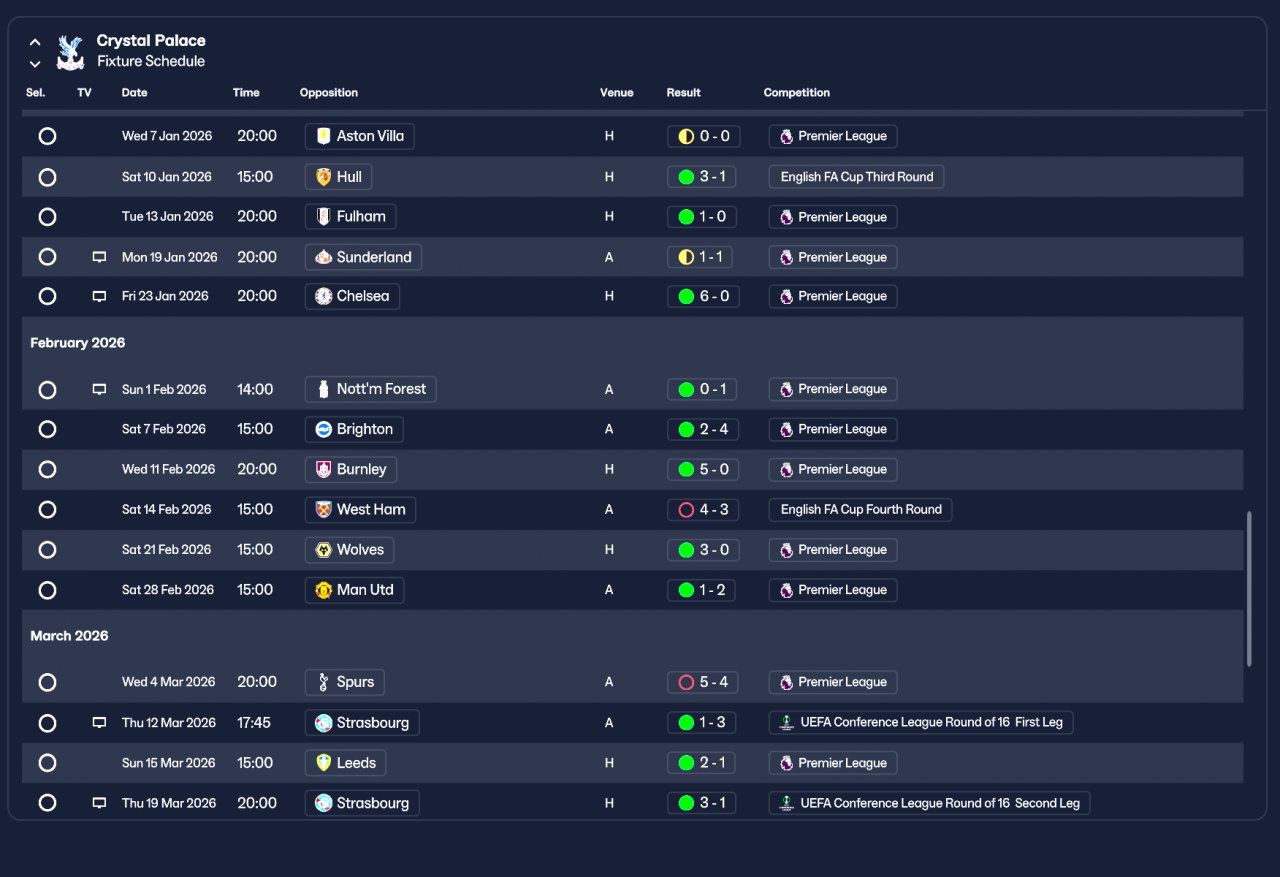Click the Crystal Palace title text

pos(151,41)
